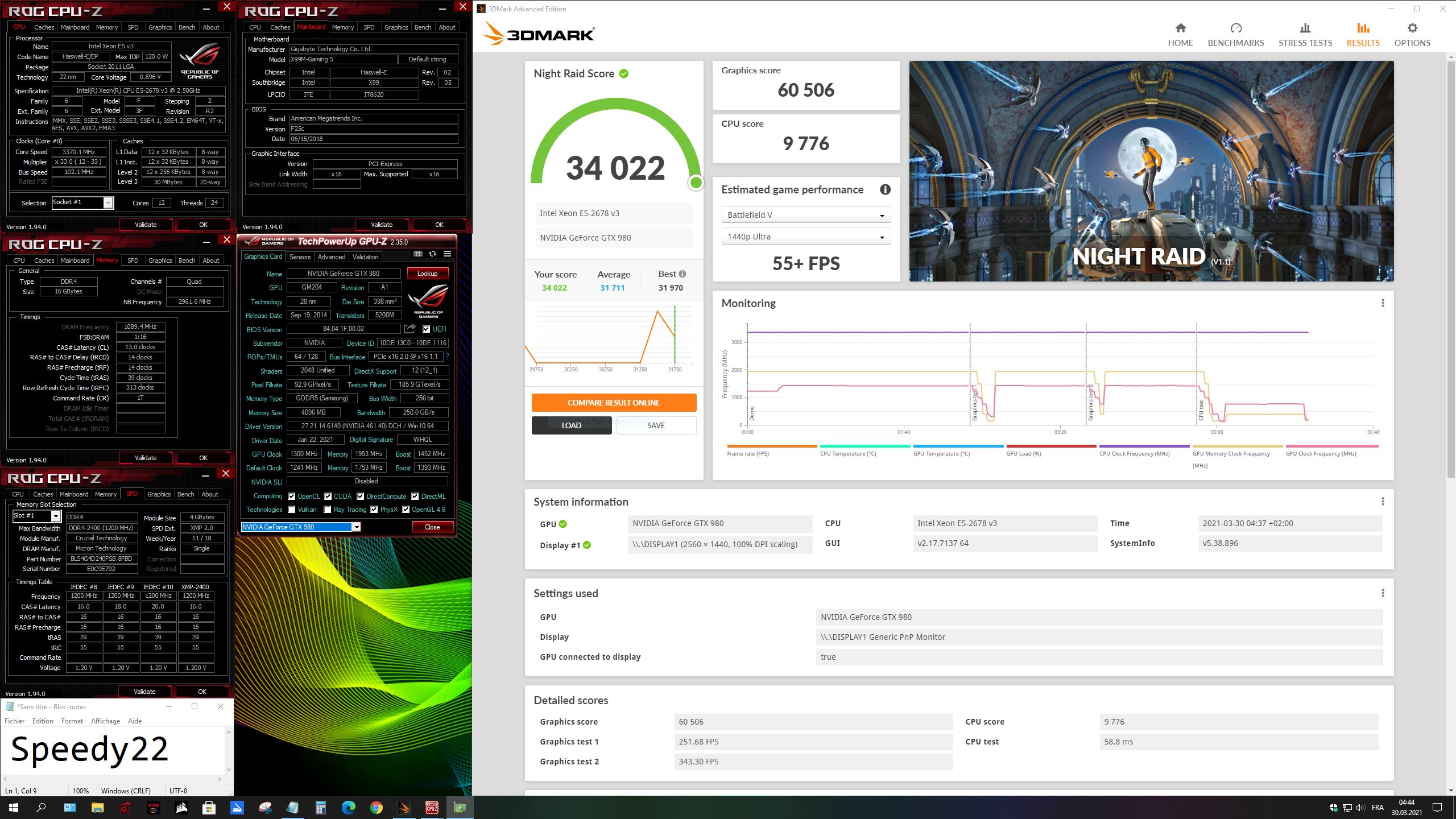Viewport: 1456px width, 819px height.
Task: Click the volume speaker icon in the tray
Action: [1359, 808]
